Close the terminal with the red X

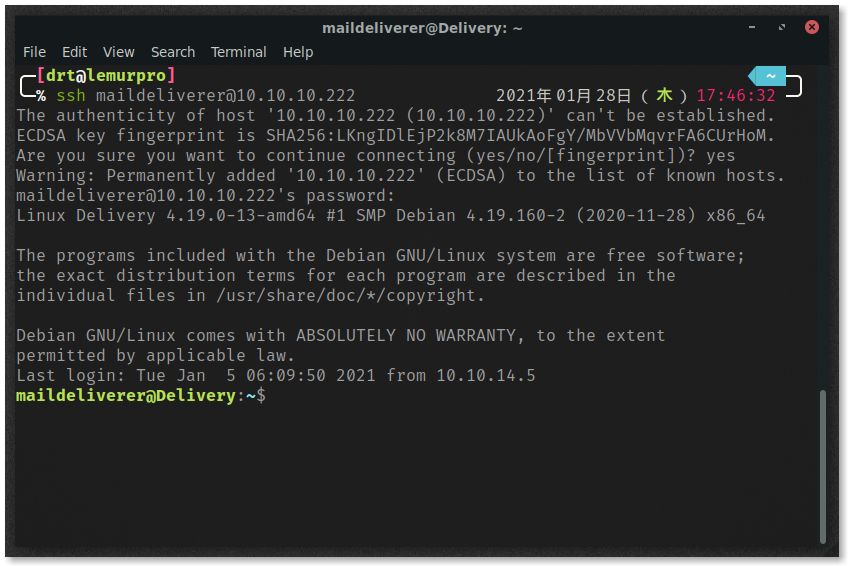[x=811, y=27]
